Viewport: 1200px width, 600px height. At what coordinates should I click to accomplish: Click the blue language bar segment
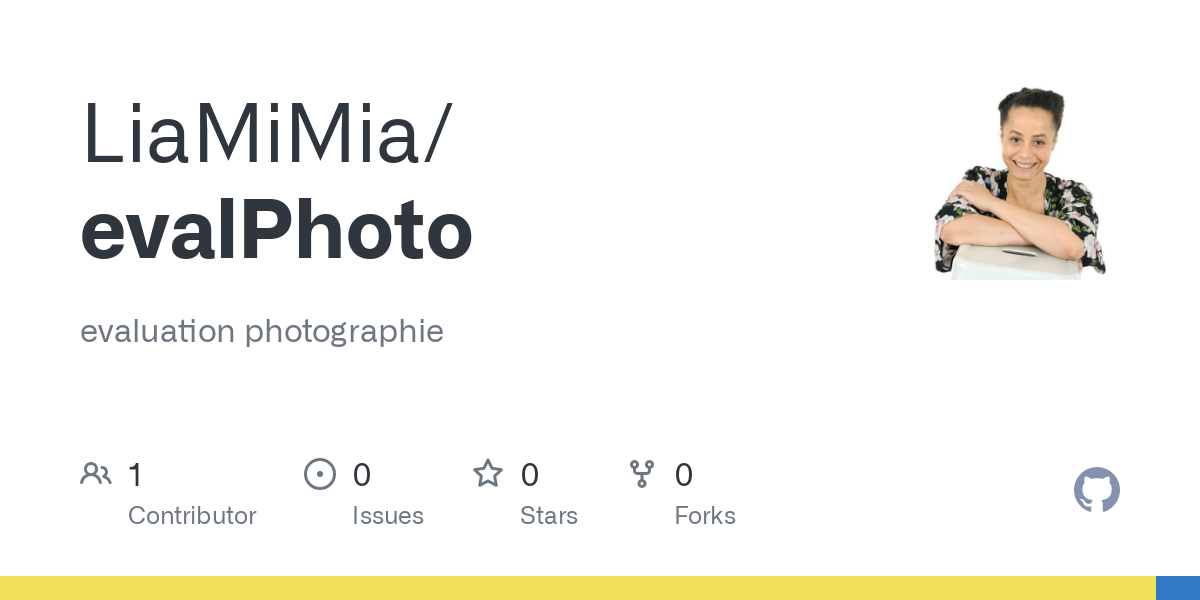point(1178,588)
